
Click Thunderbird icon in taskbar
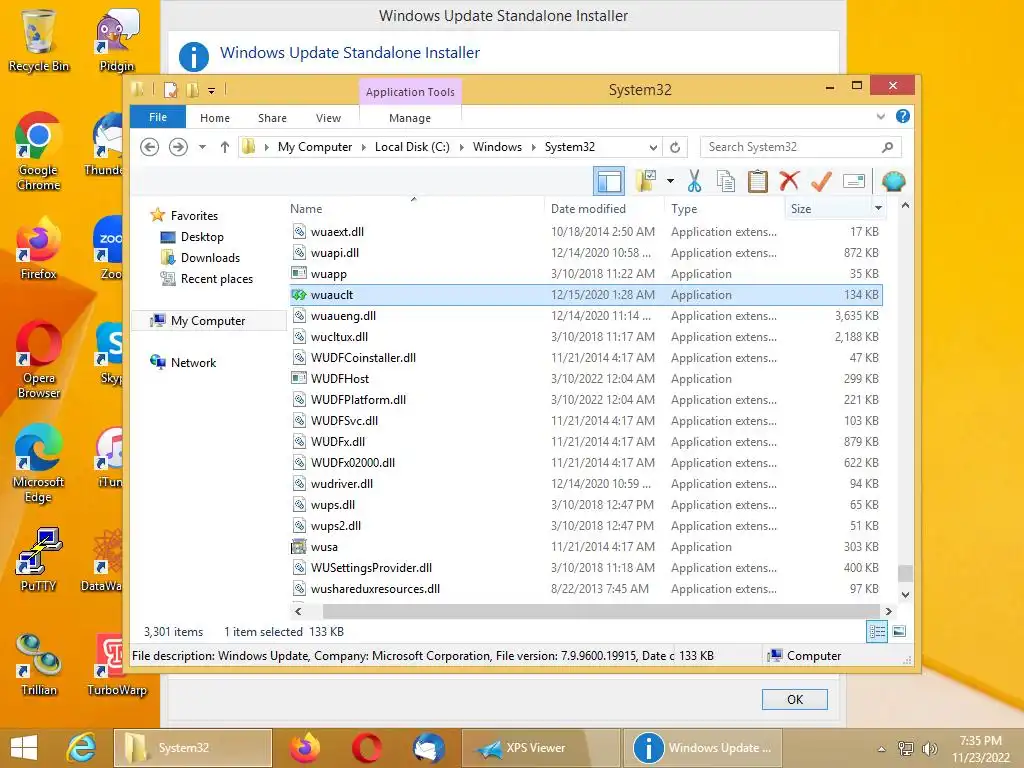428,748
